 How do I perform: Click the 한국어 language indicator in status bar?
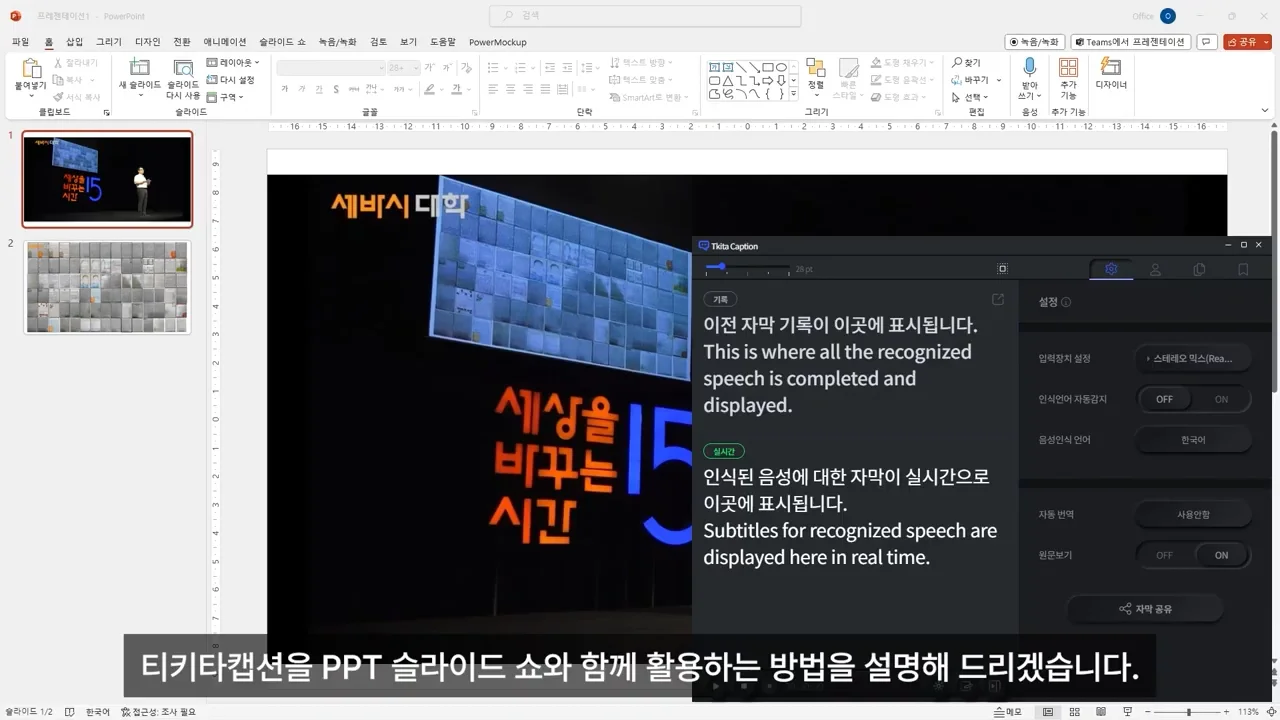coord(98,712)
